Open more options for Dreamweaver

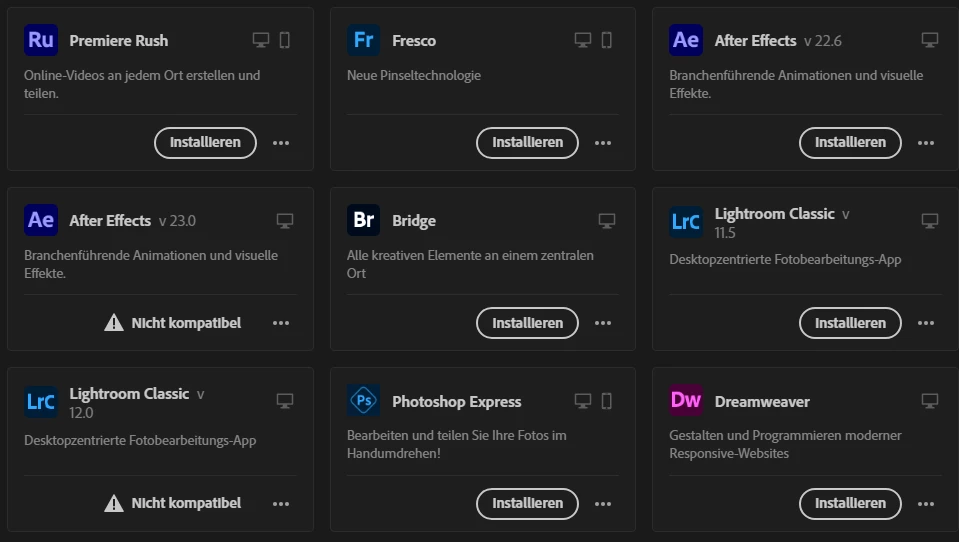coord(926,503)
